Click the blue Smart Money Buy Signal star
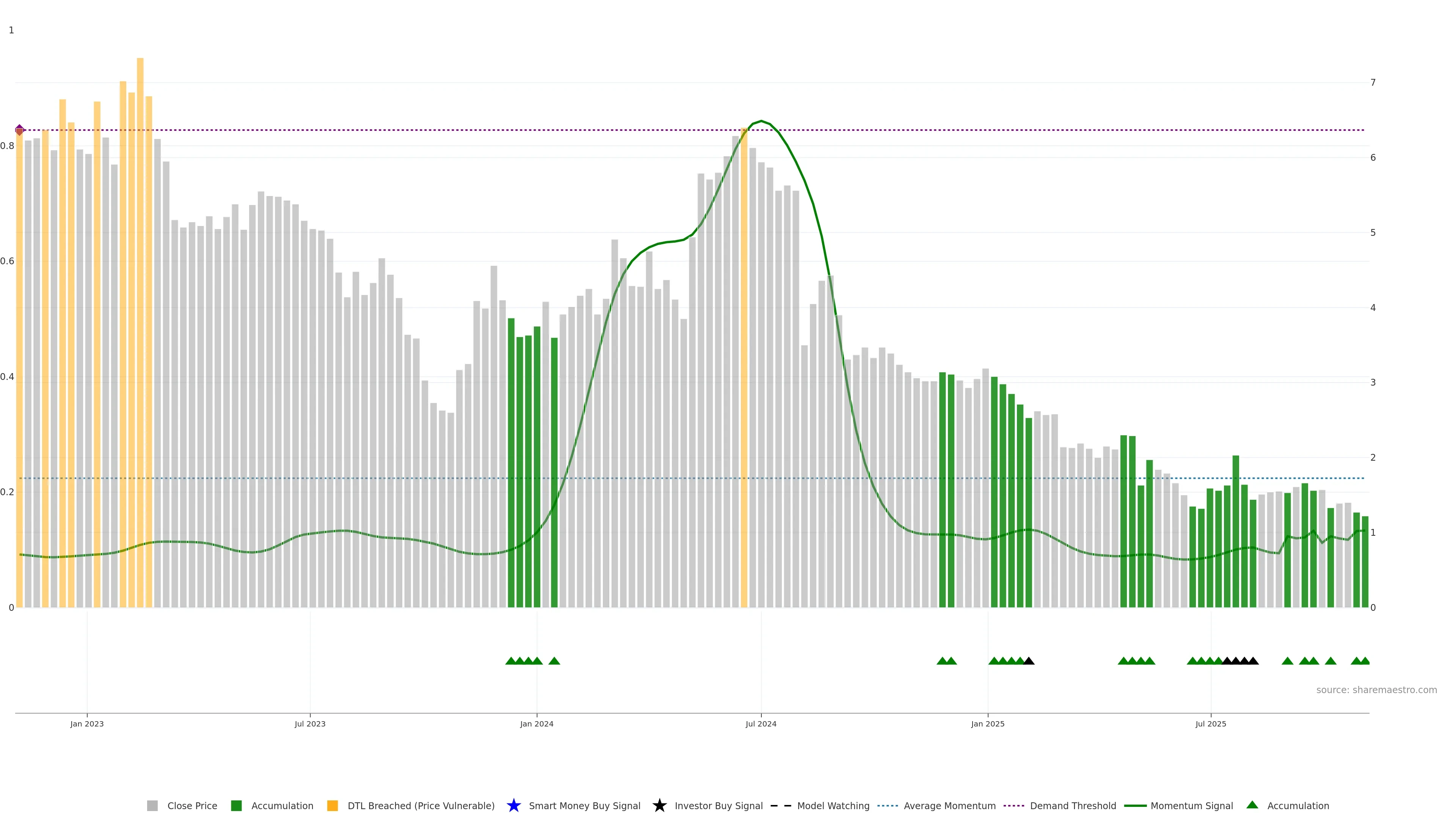The width and height of the screenshot is (1456, 819). [513, 805]
